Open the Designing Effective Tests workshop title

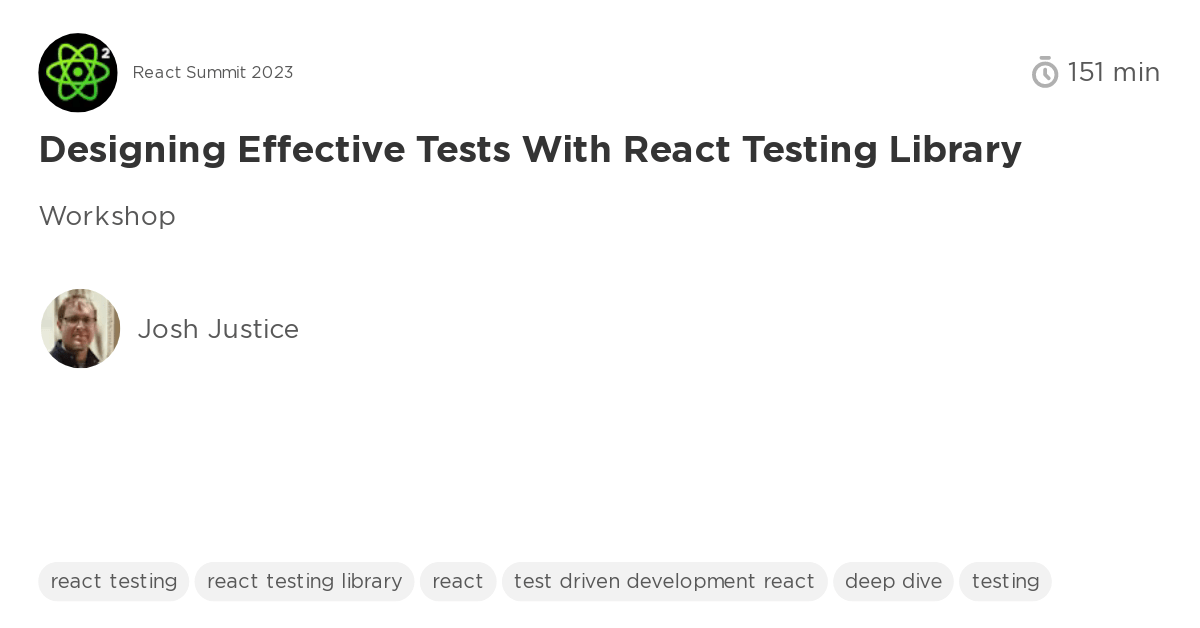pos(530,150)
